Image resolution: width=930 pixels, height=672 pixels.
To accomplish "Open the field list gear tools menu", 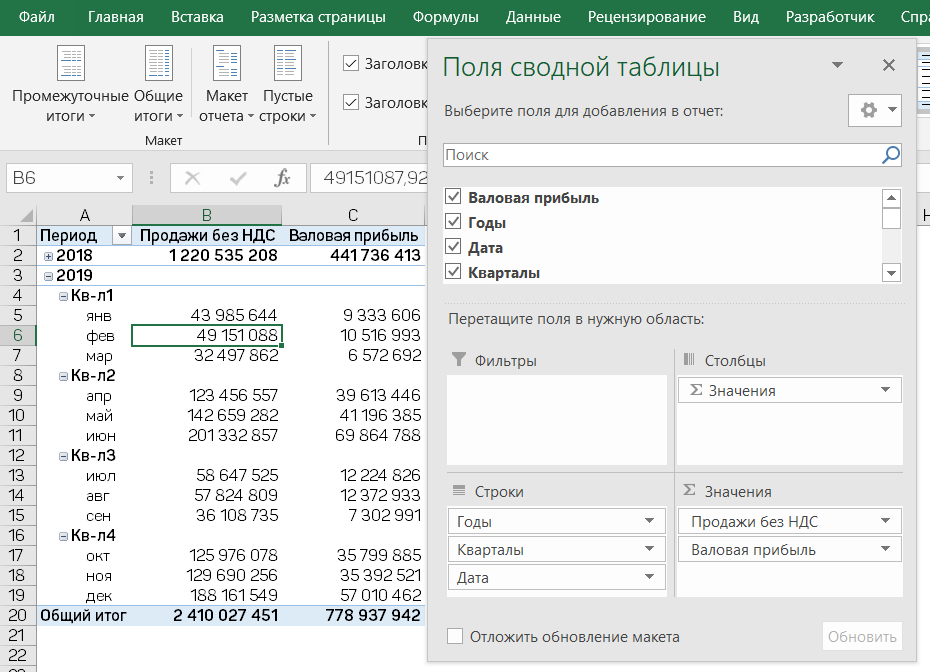I will click(x=875, y=110).
